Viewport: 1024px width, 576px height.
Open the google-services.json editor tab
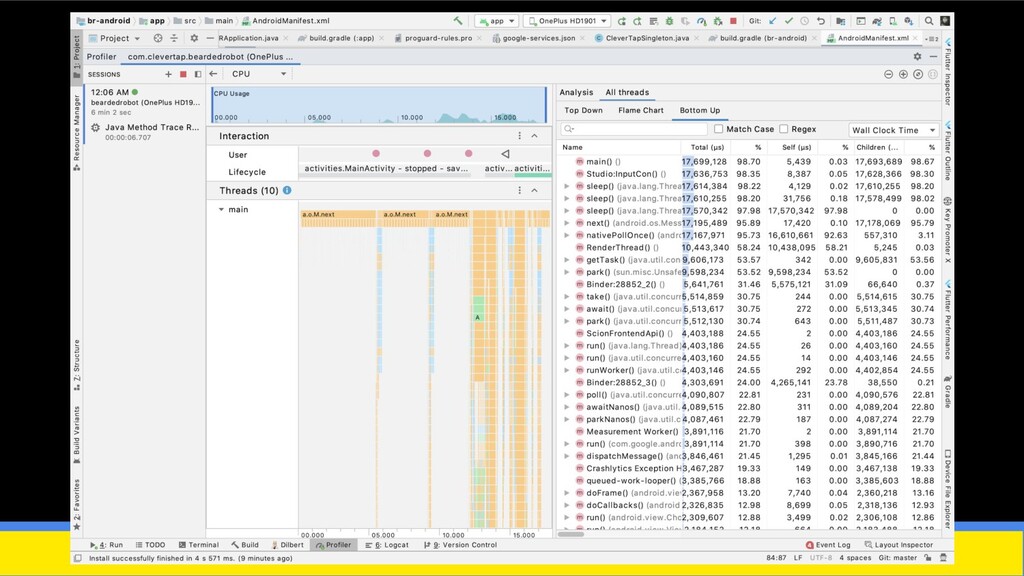point(538,39)
